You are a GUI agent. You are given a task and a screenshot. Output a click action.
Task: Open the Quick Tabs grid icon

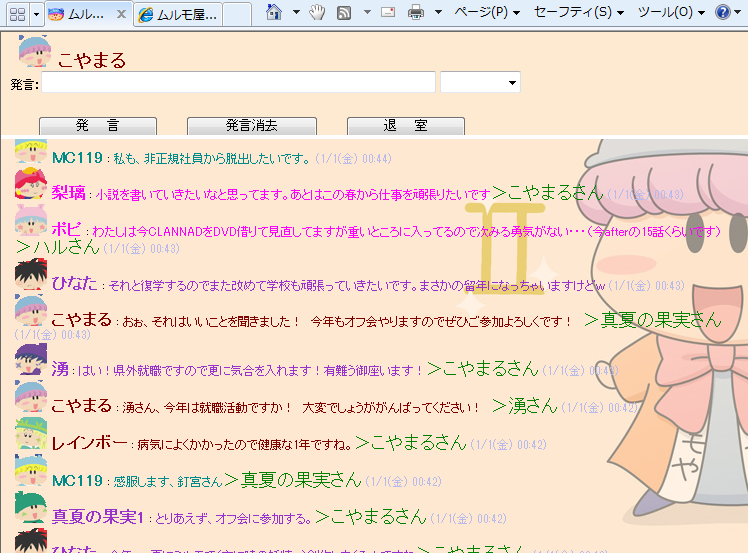[x=18, y=14]
